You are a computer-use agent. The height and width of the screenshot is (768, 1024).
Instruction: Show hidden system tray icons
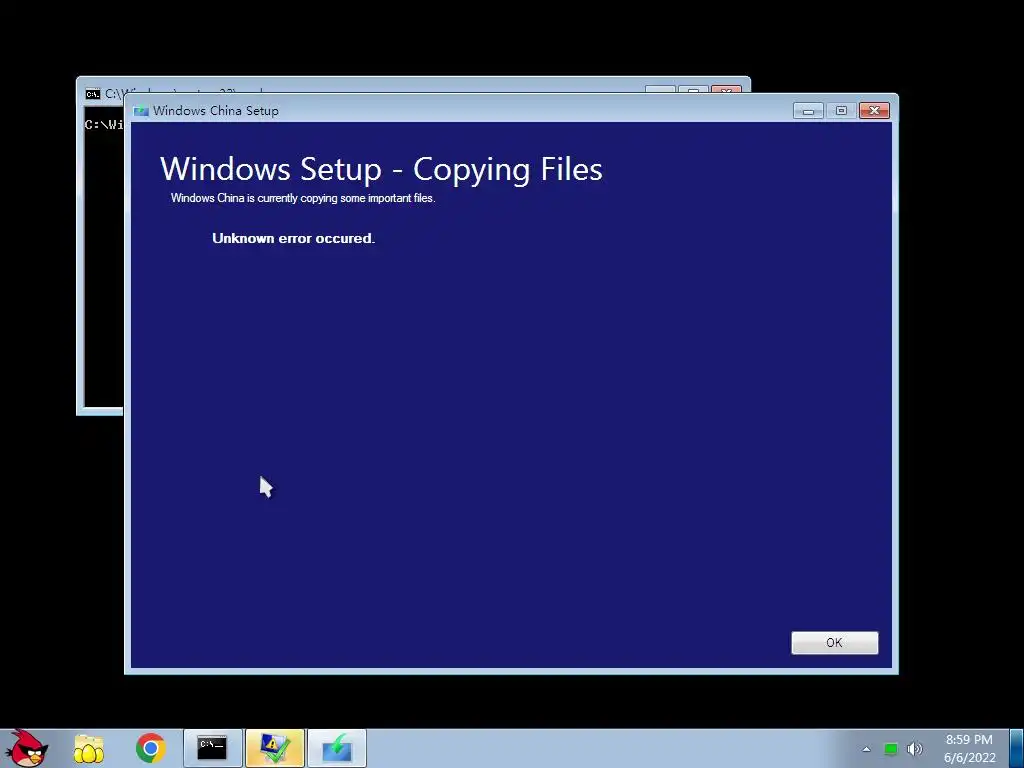(866, 749)
